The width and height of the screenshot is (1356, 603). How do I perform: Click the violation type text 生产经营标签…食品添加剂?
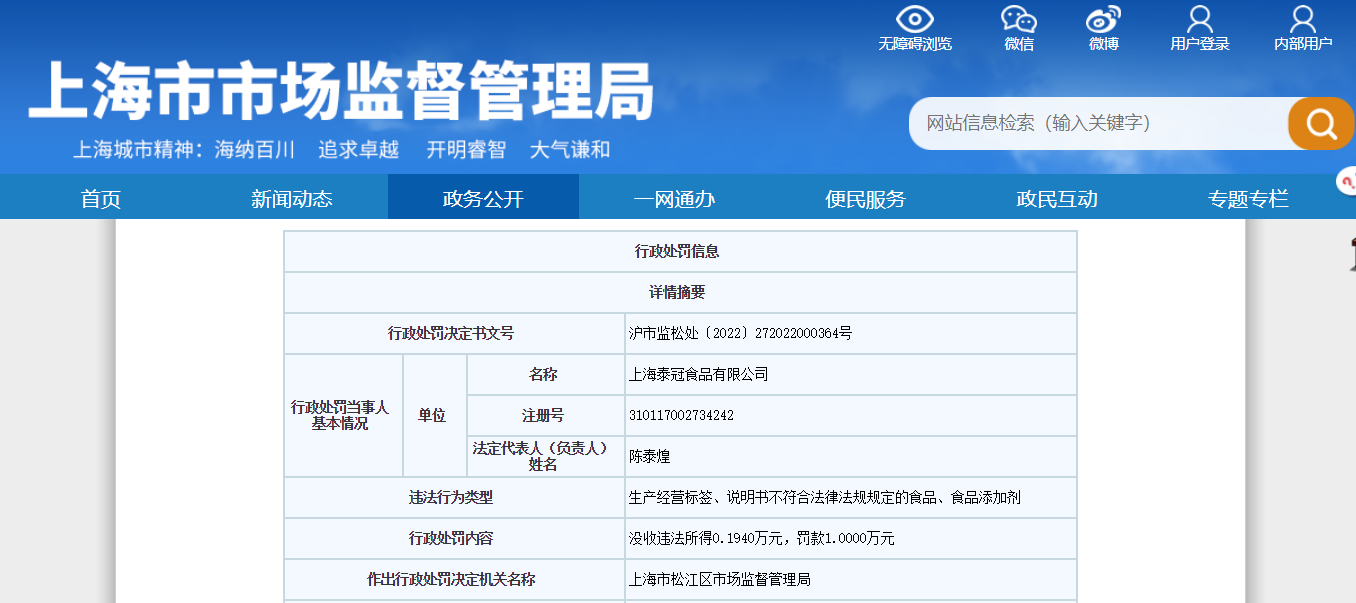[824, 498]
